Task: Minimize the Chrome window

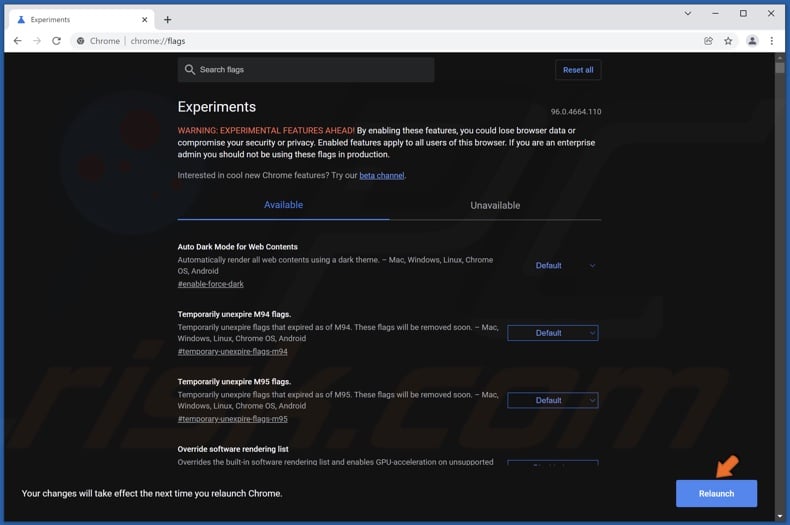Action: tap(715, 14)
